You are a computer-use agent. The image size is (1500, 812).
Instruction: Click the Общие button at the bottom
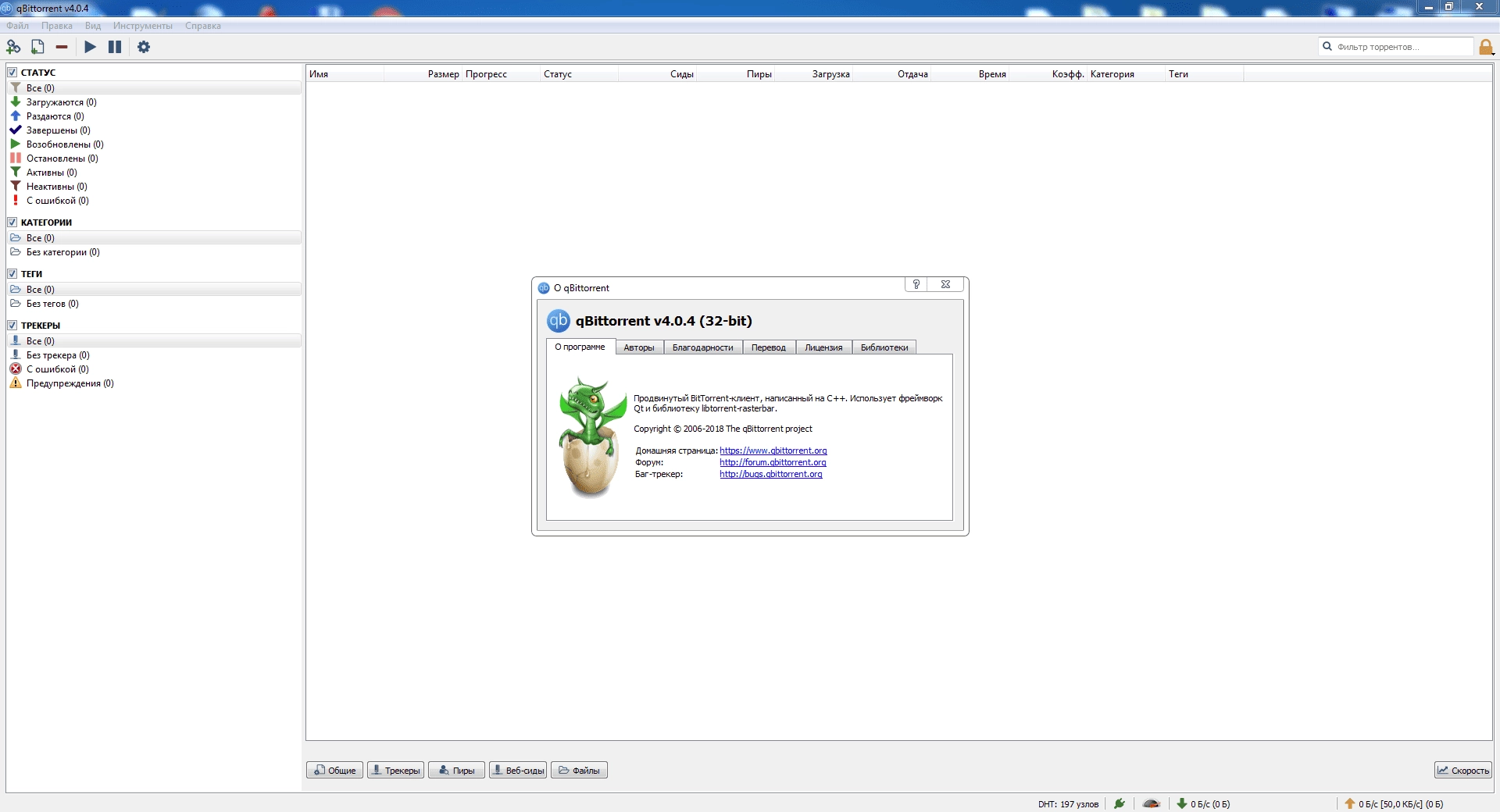point(334,770)
